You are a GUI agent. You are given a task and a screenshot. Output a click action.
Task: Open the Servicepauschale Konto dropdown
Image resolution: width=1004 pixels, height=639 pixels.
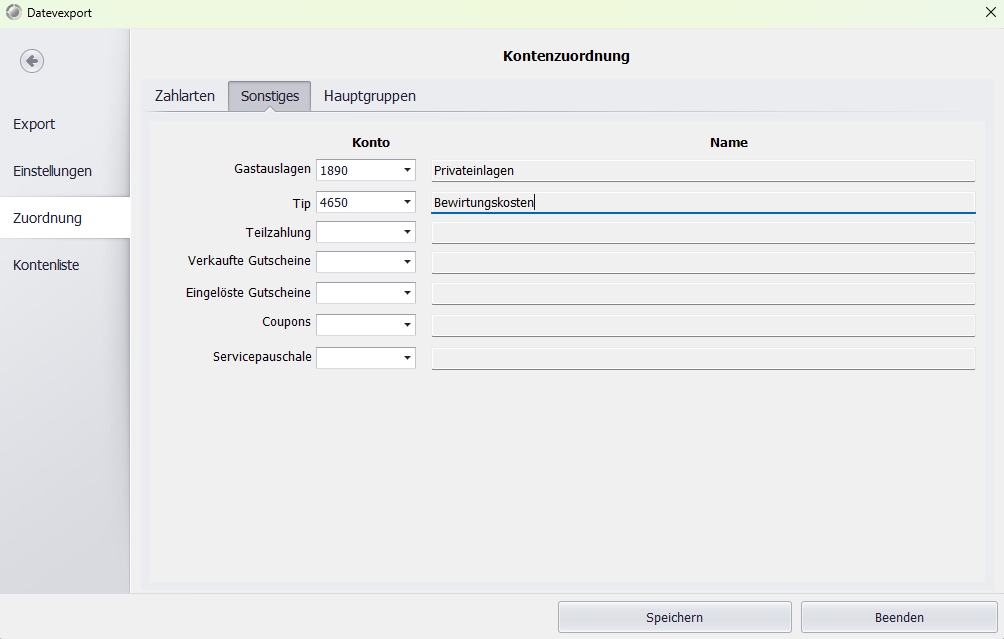[406, 358]
